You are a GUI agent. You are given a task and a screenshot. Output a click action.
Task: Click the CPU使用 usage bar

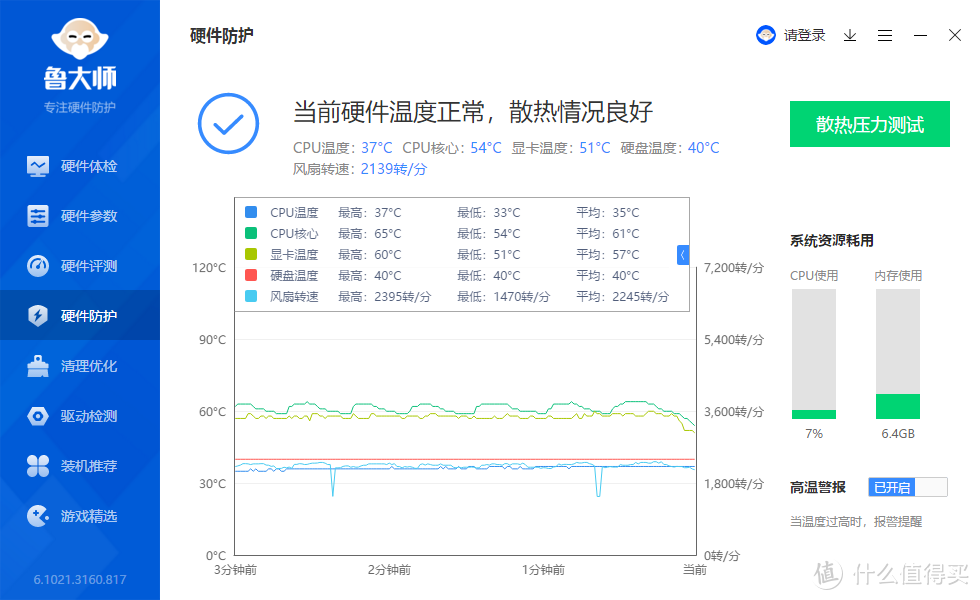coord(814,350)
